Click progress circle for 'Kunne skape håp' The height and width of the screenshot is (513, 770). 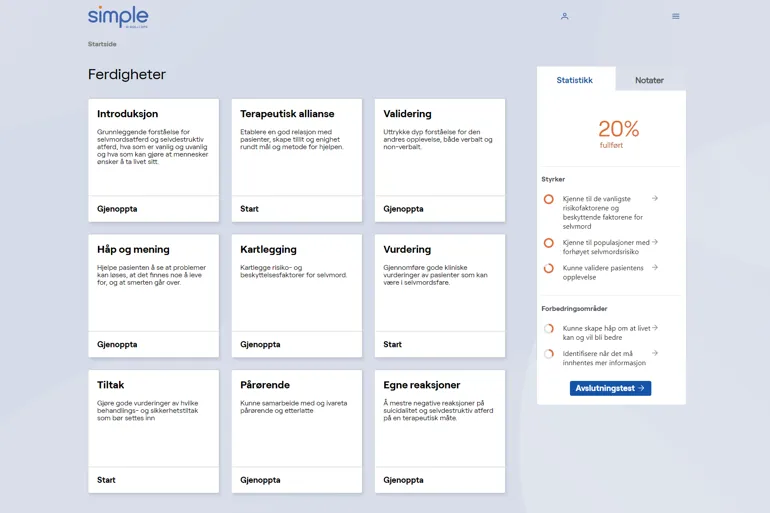[549, 328]
